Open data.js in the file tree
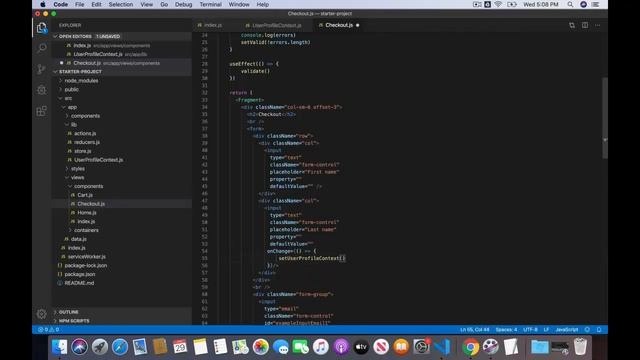The image size is (640, 360). point(121,239)
